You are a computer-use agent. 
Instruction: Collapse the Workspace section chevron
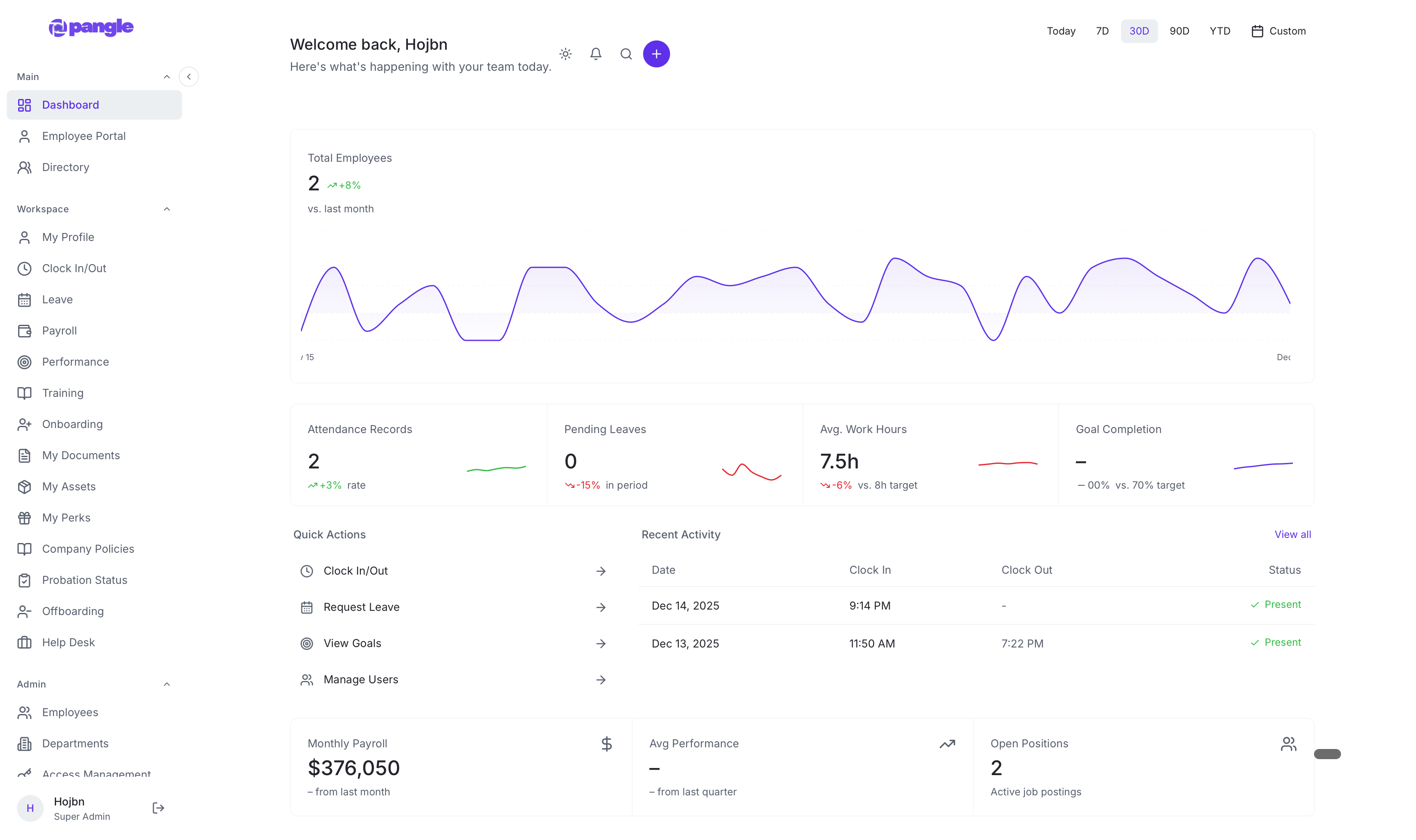point(166,209)
